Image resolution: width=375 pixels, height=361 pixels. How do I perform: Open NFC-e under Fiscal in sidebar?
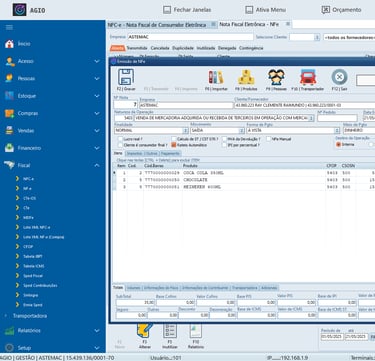click(x=28, y=179)
